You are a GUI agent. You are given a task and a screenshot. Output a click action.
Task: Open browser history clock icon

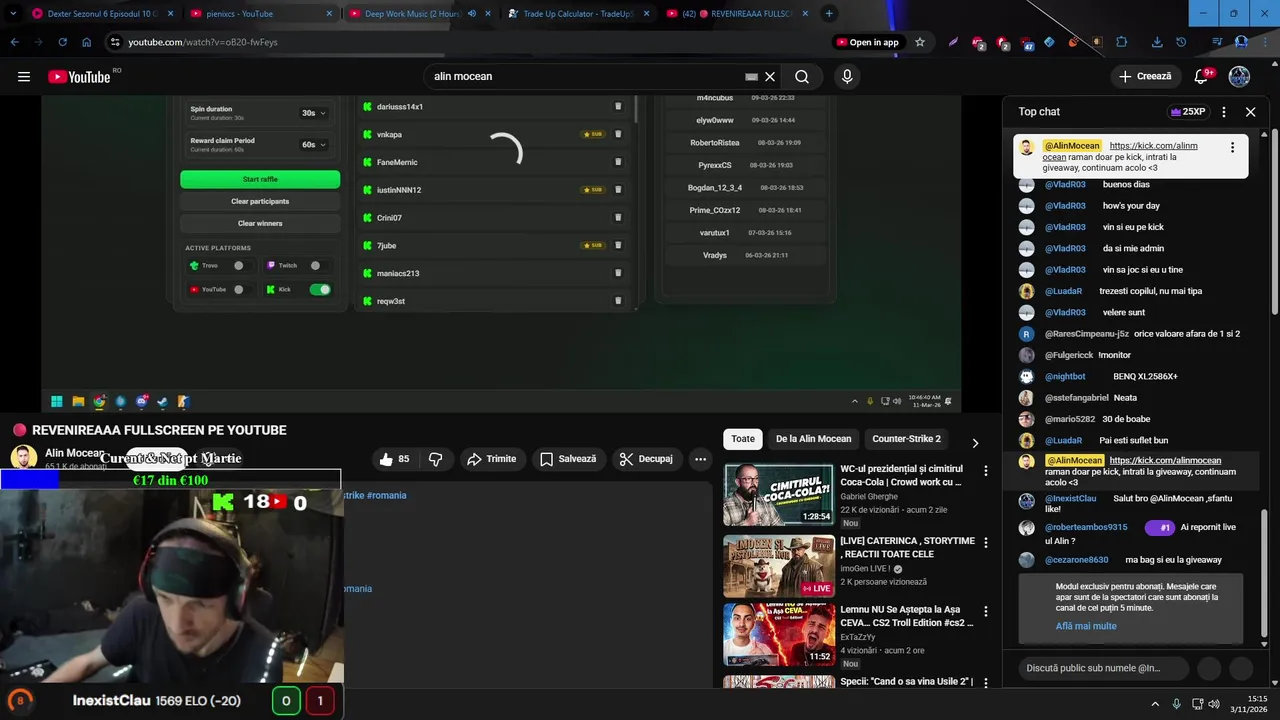(x=1181, y=42)
